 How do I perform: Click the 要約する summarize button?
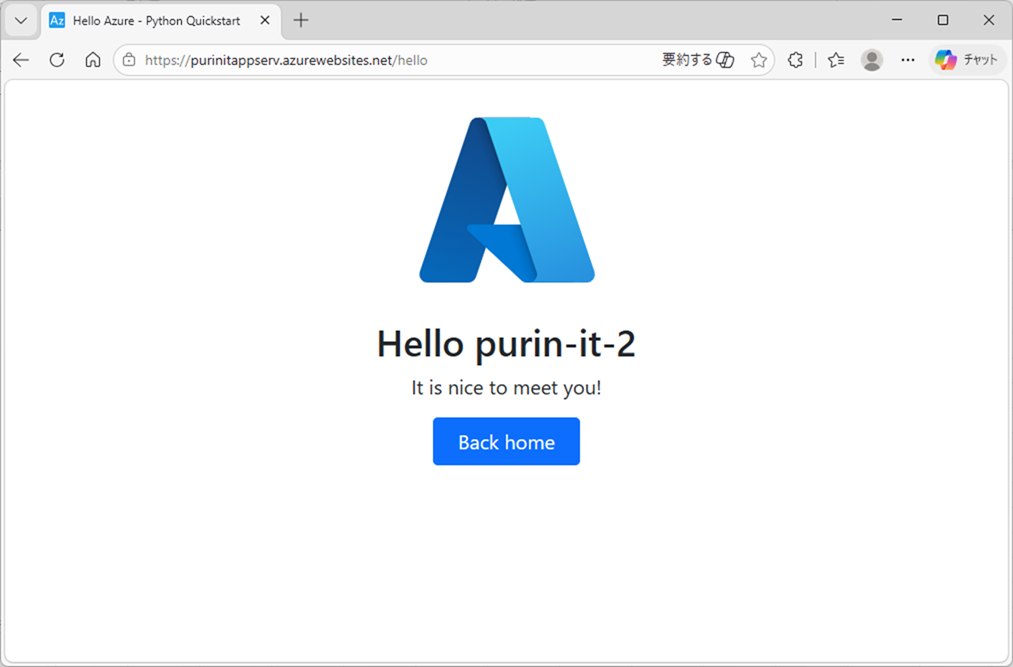[x=698, y=60]
